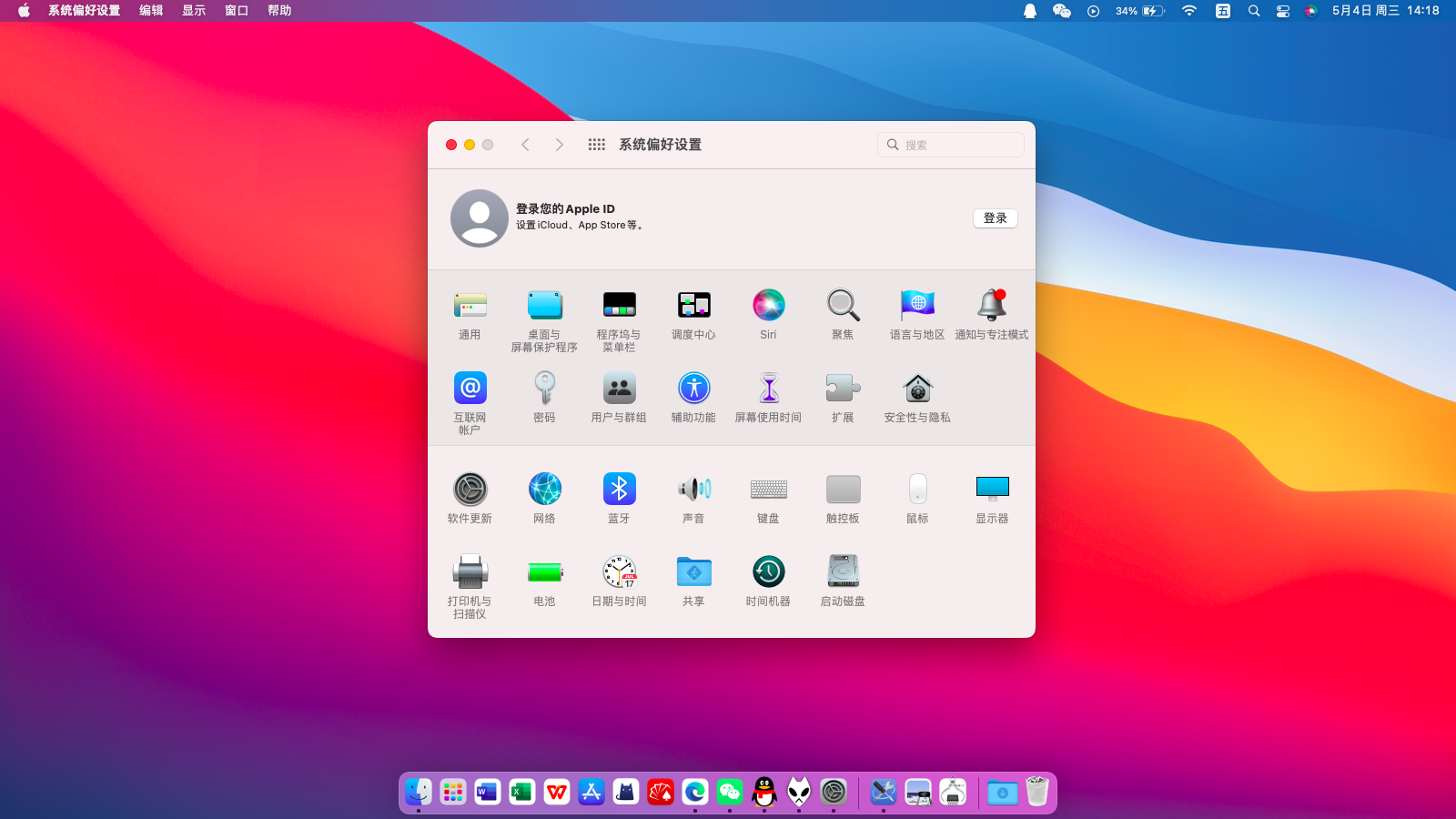
Task: Open App Store from the Dock
Action: 591,793
